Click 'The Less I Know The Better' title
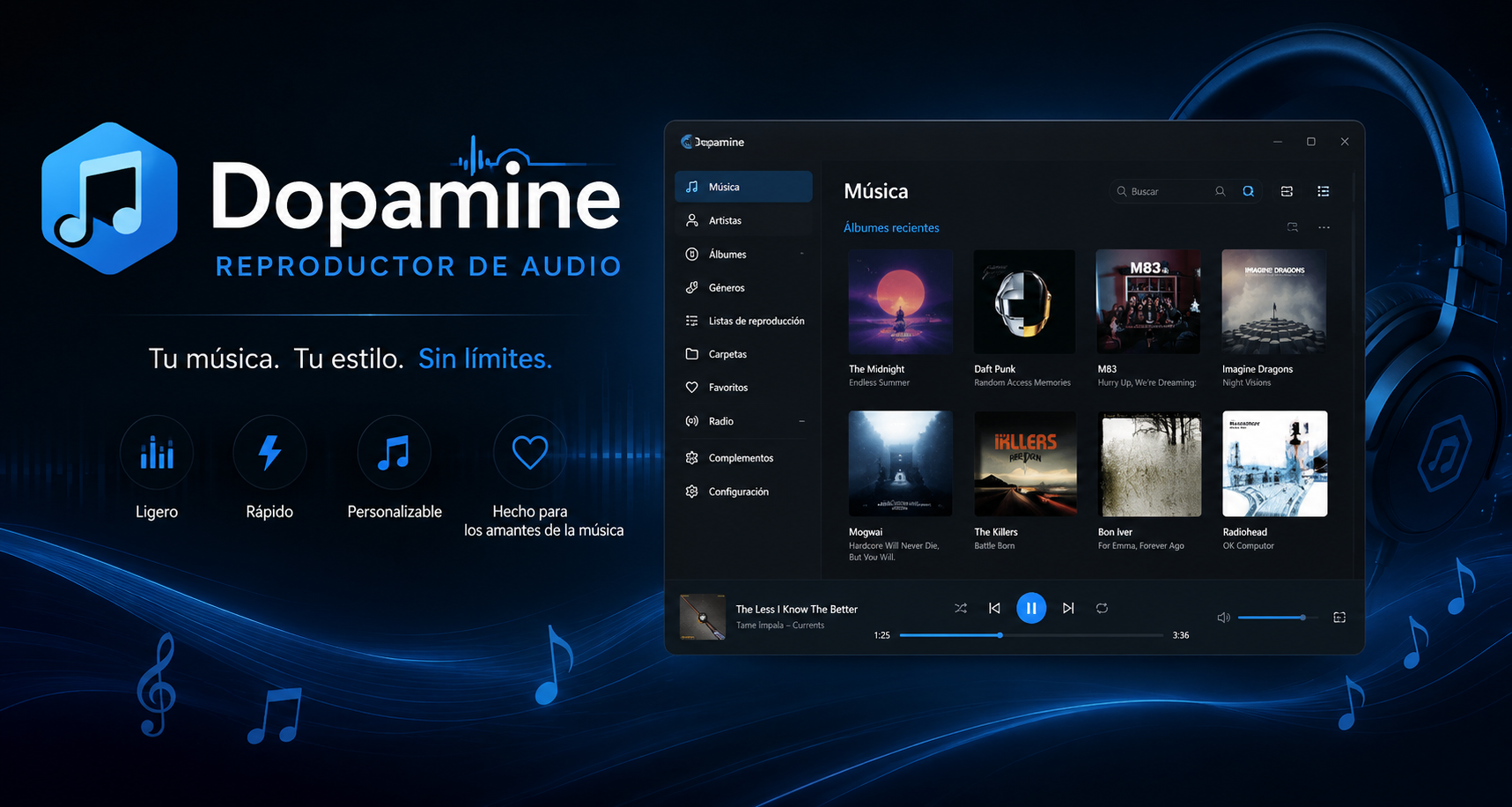 (x=797, y=609)
